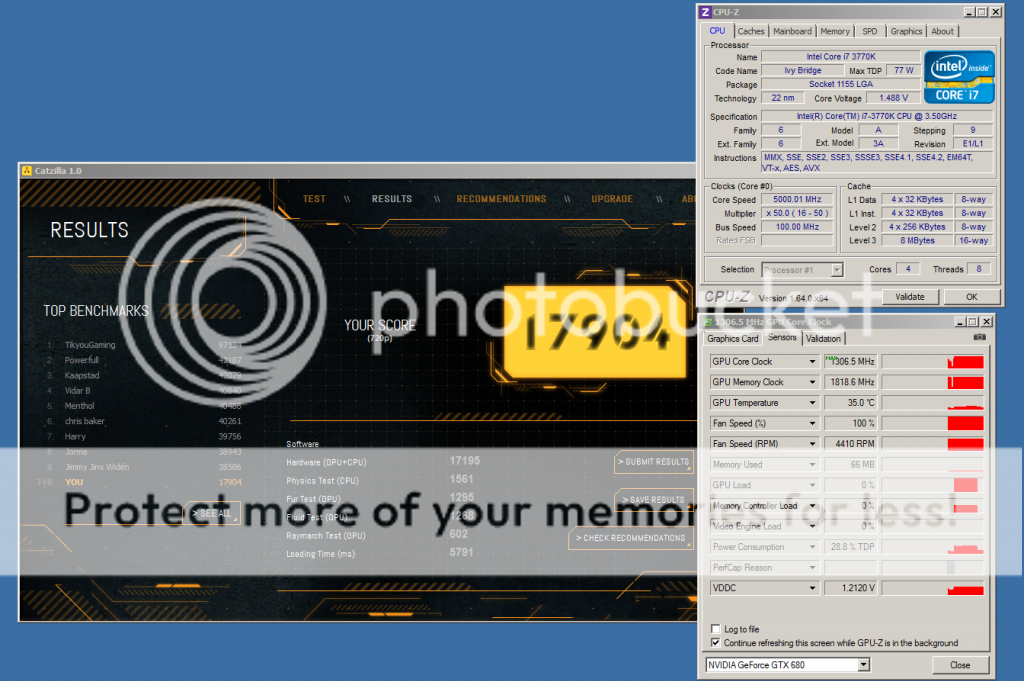The width and height of the screenshot is (1024, 681).
Task: Click the GPU-Z title bar icon
Action: [709, 323]
